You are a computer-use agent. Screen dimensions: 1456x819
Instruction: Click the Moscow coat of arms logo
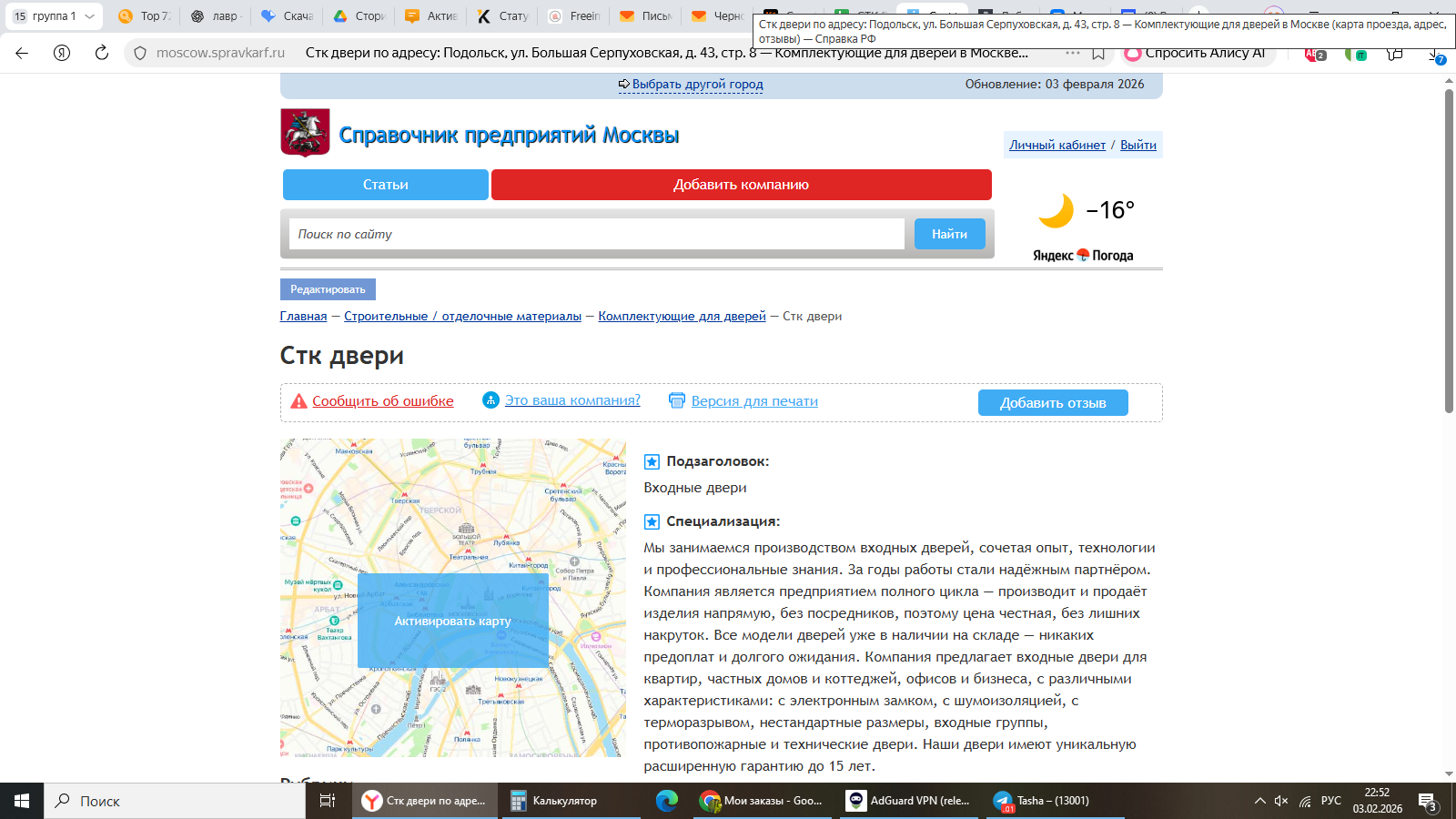click(x=305, y=133)
